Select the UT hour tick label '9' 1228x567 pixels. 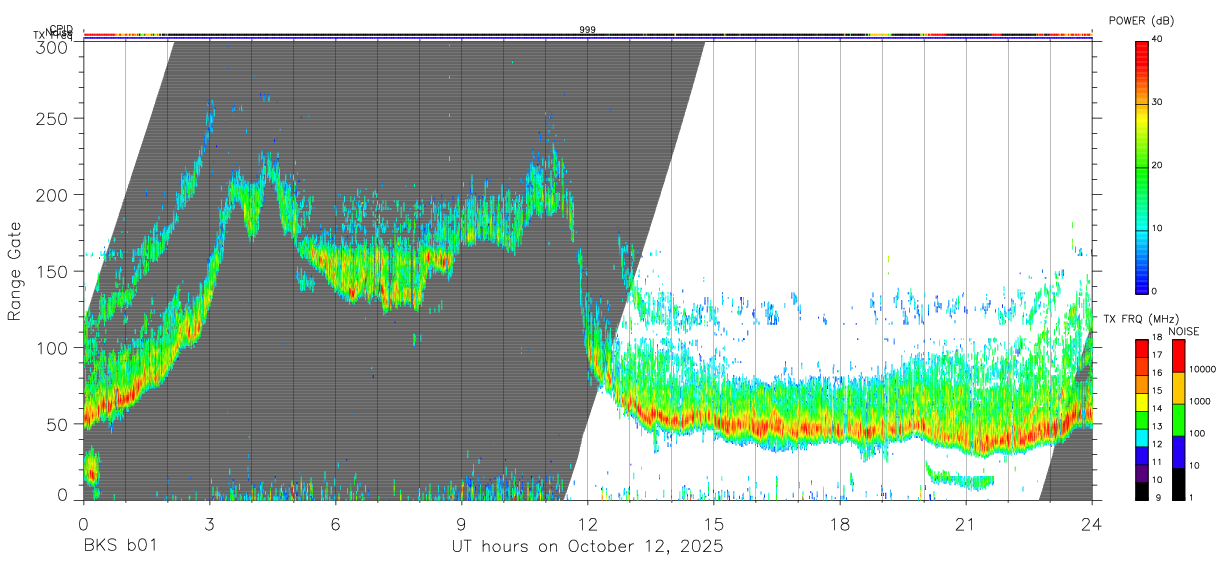[x=461, y=524]
